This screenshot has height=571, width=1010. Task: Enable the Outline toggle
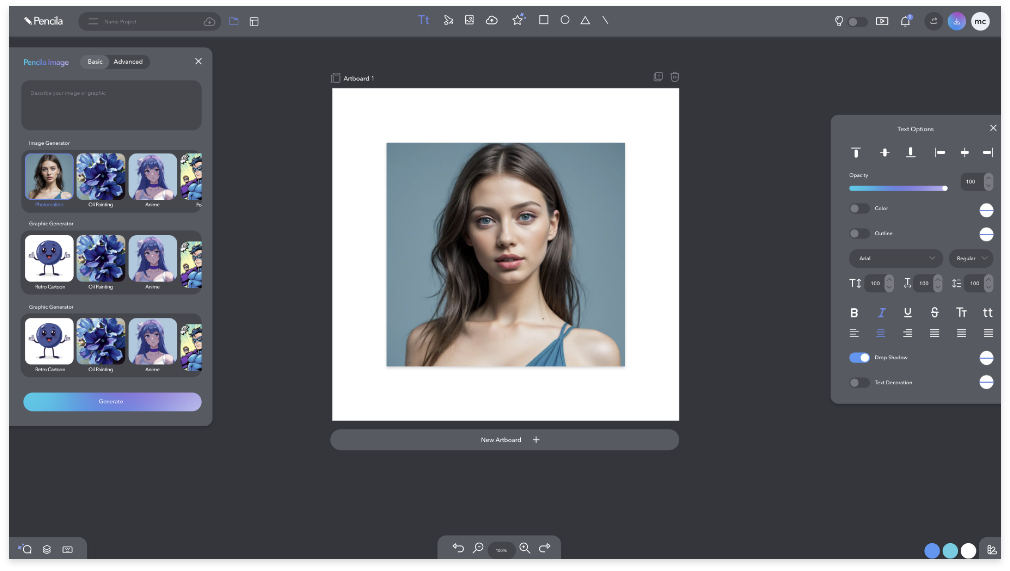(x=859, y=233)
